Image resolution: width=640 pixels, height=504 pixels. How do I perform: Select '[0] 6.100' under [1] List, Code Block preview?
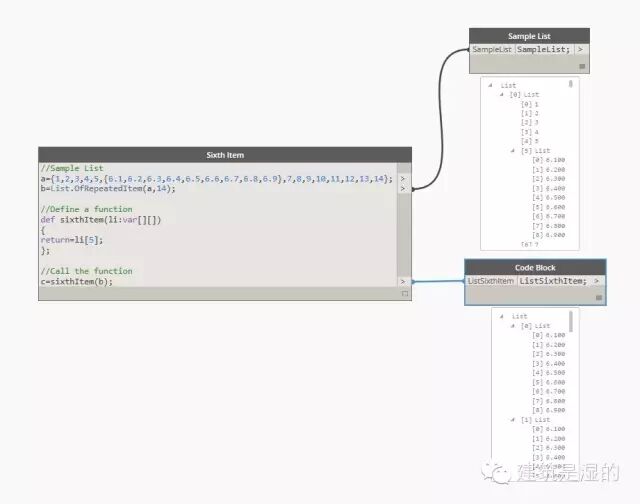pos(549,429)
